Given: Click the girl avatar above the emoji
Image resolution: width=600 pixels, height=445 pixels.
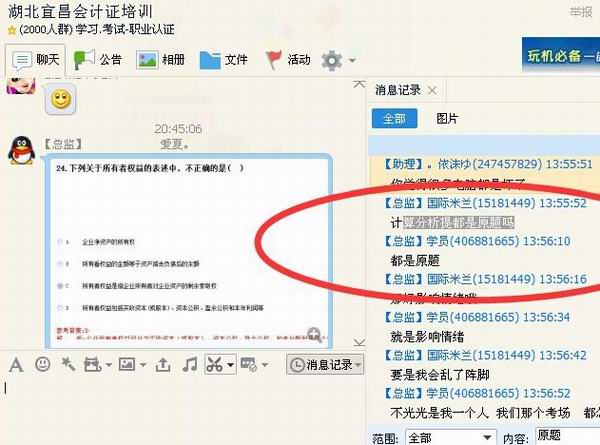Looking at the screenshot, I should [21, 85].
